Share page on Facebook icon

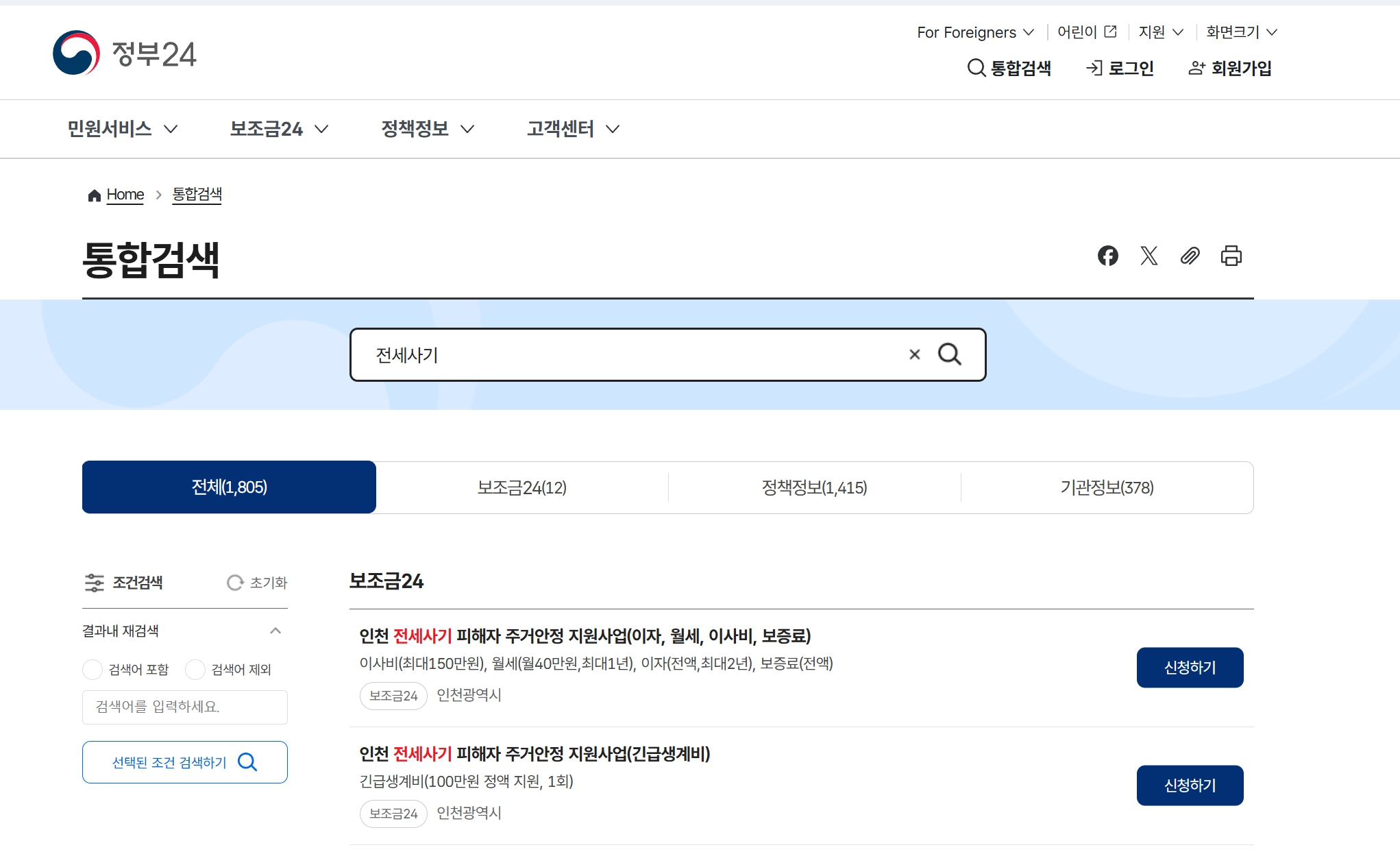1107,256
